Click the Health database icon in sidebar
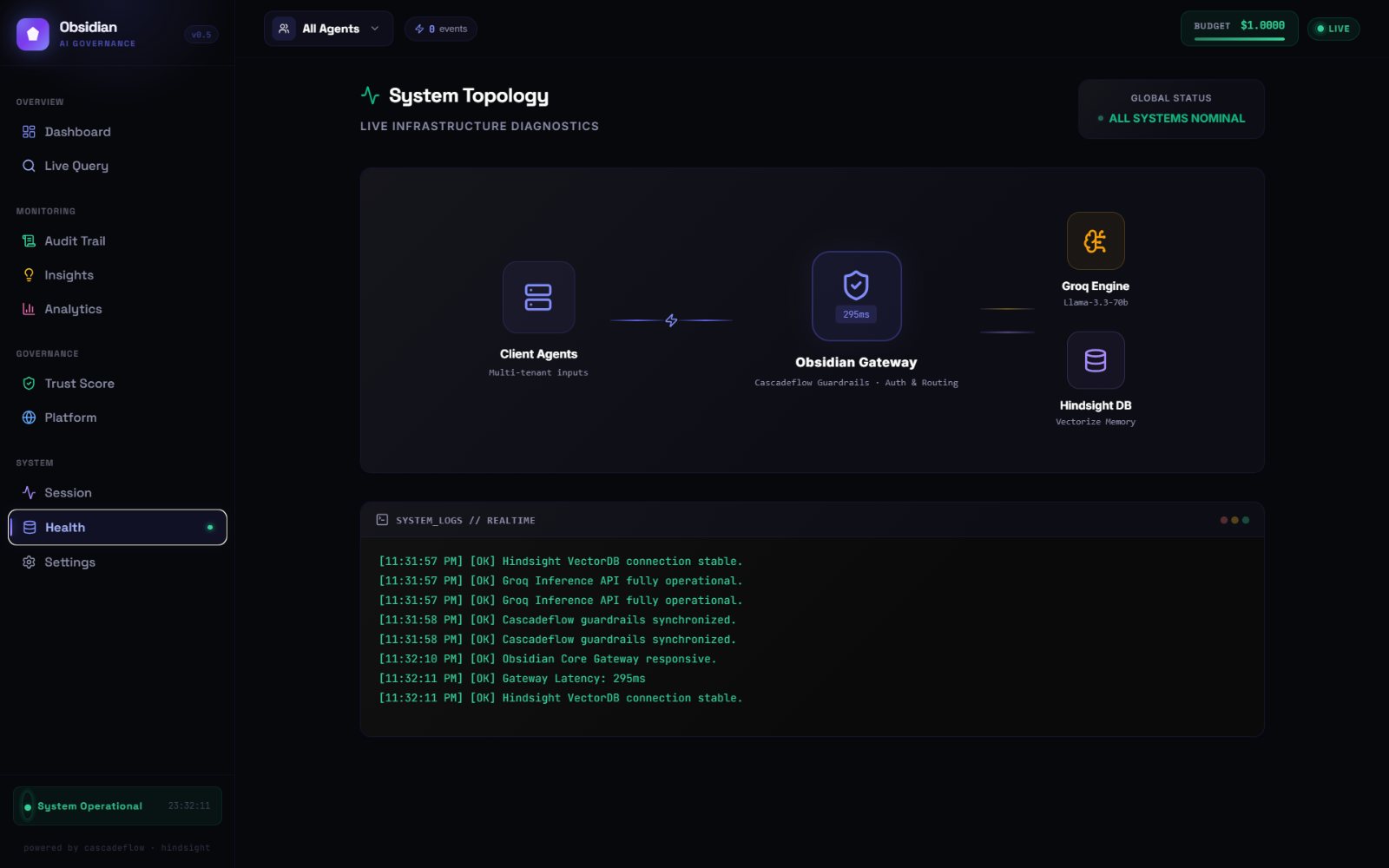The width and height of the screenshot is (1389, 868). coord(30,528)
